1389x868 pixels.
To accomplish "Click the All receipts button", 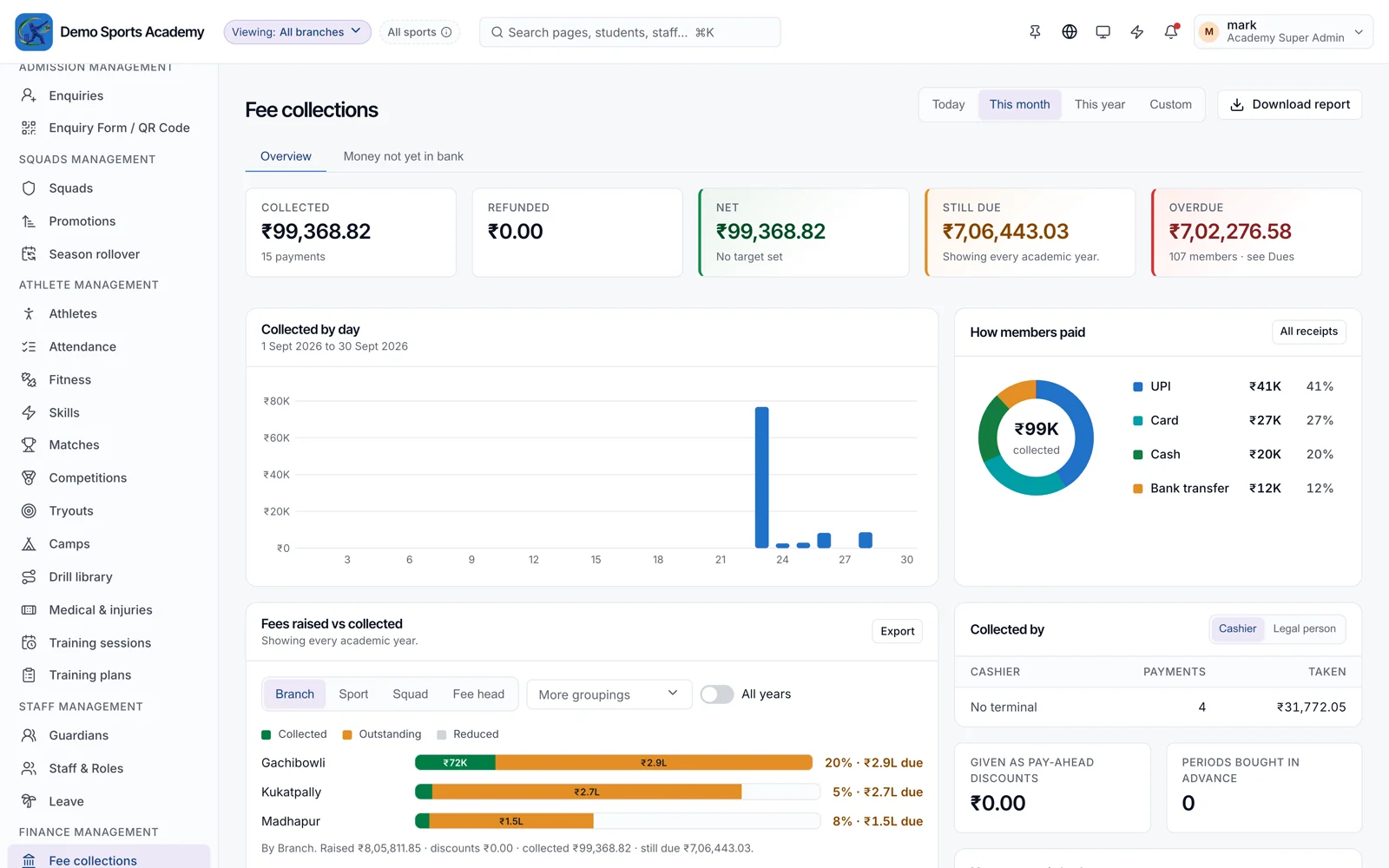I will (1308, 332).
